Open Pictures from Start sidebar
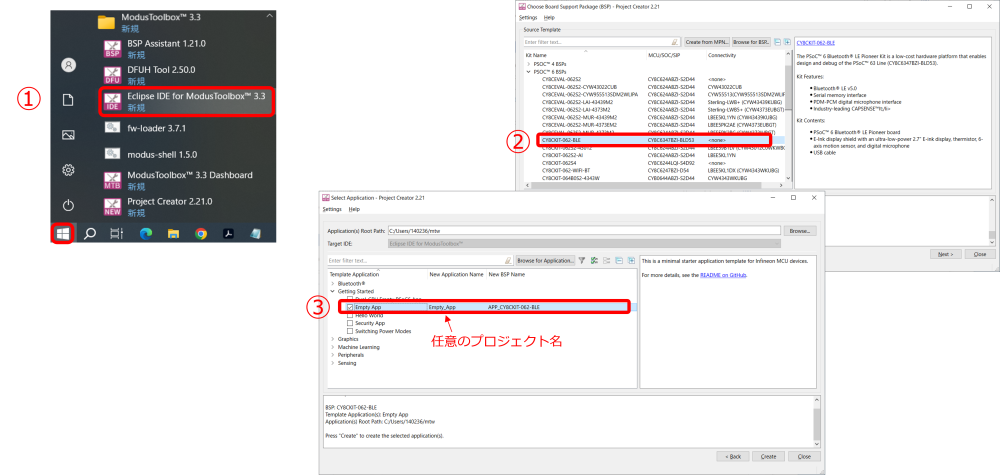 pyautogui.click(x=69, y=135)
